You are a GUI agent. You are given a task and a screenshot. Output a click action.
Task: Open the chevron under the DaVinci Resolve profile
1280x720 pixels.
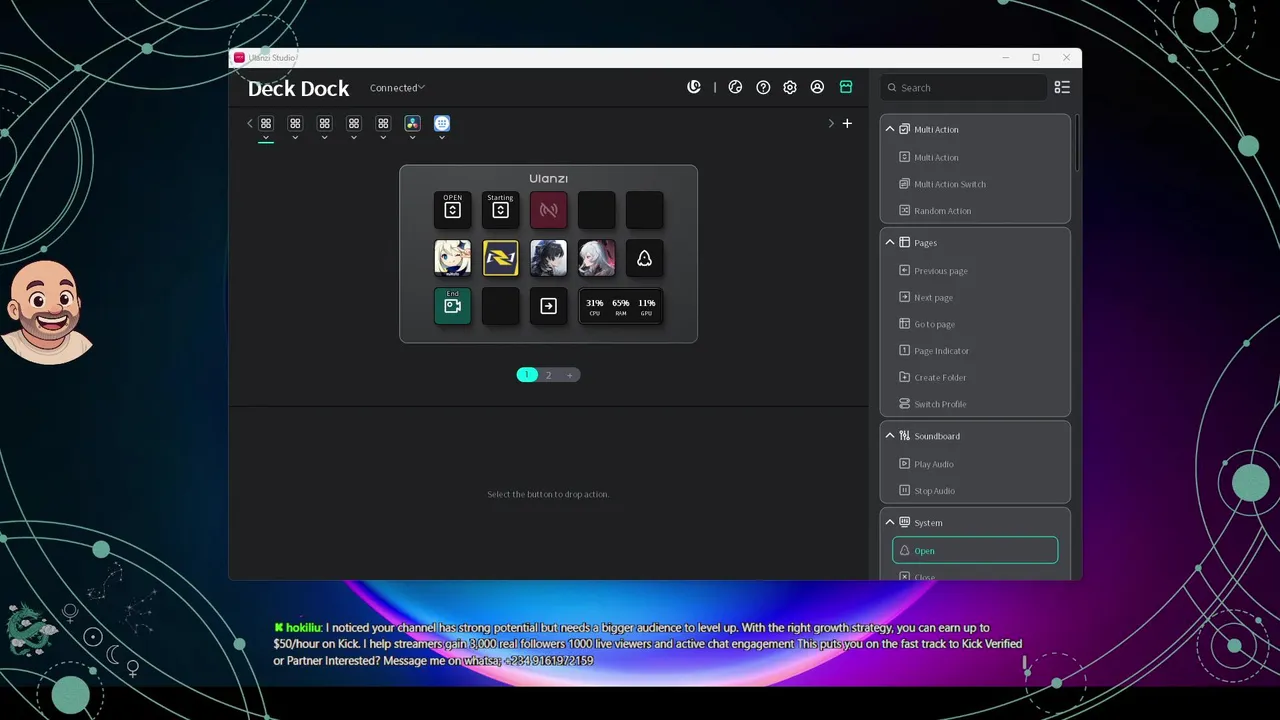click(412, 137)
